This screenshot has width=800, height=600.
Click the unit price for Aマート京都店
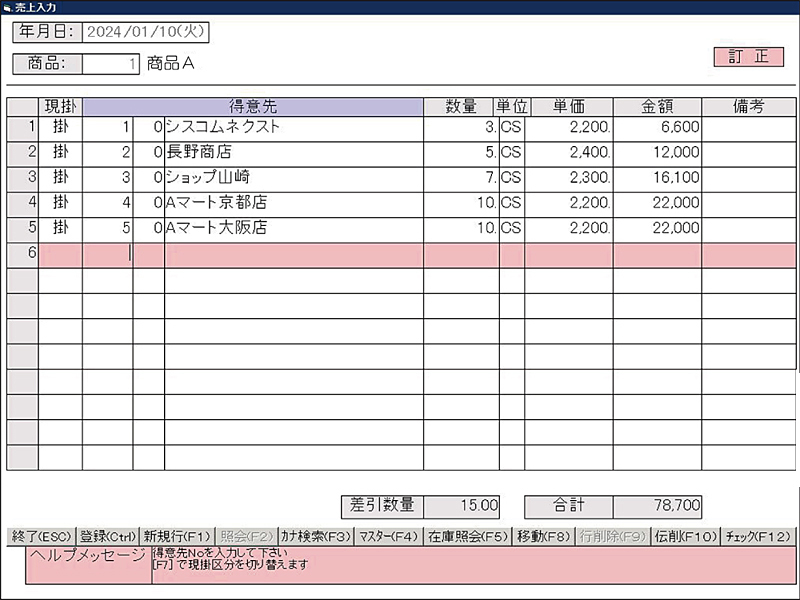coord(568,203)
